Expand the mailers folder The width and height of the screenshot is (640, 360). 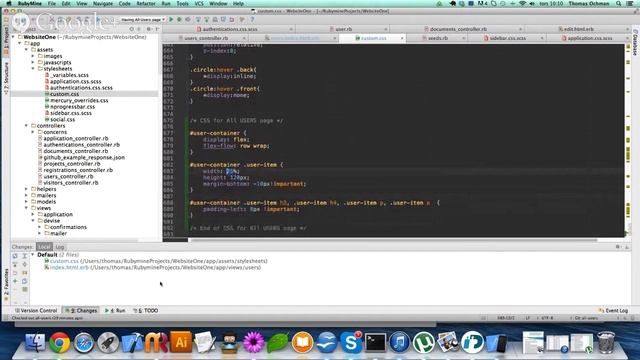point(27,195)
